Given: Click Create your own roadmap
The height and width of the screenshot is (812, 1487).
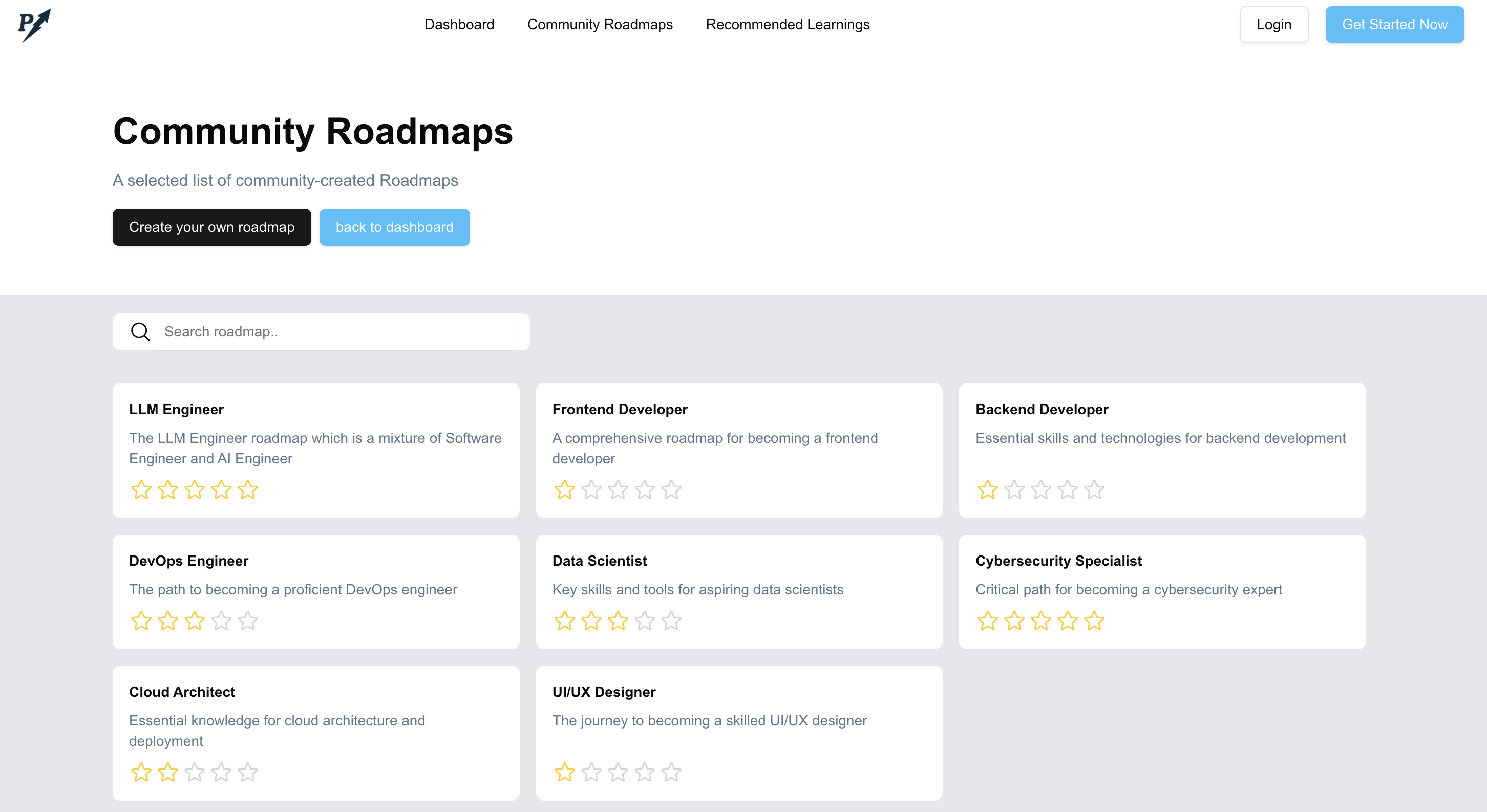Looking at the screenshot, I should pyautogui.click(x=211, y=227).
